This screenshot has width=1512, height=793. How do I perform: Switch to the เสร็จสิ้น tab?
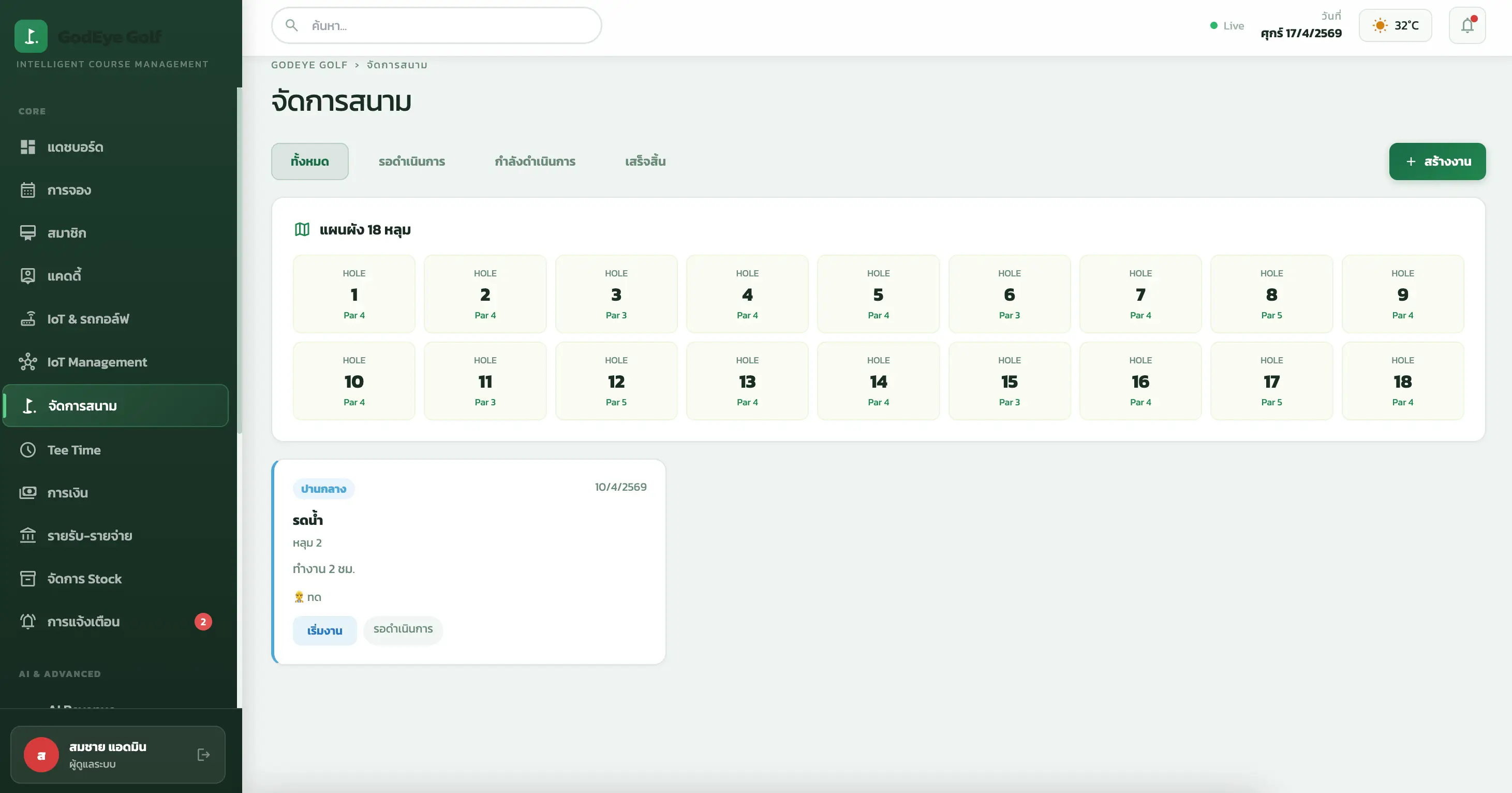(x=645, y=161)
